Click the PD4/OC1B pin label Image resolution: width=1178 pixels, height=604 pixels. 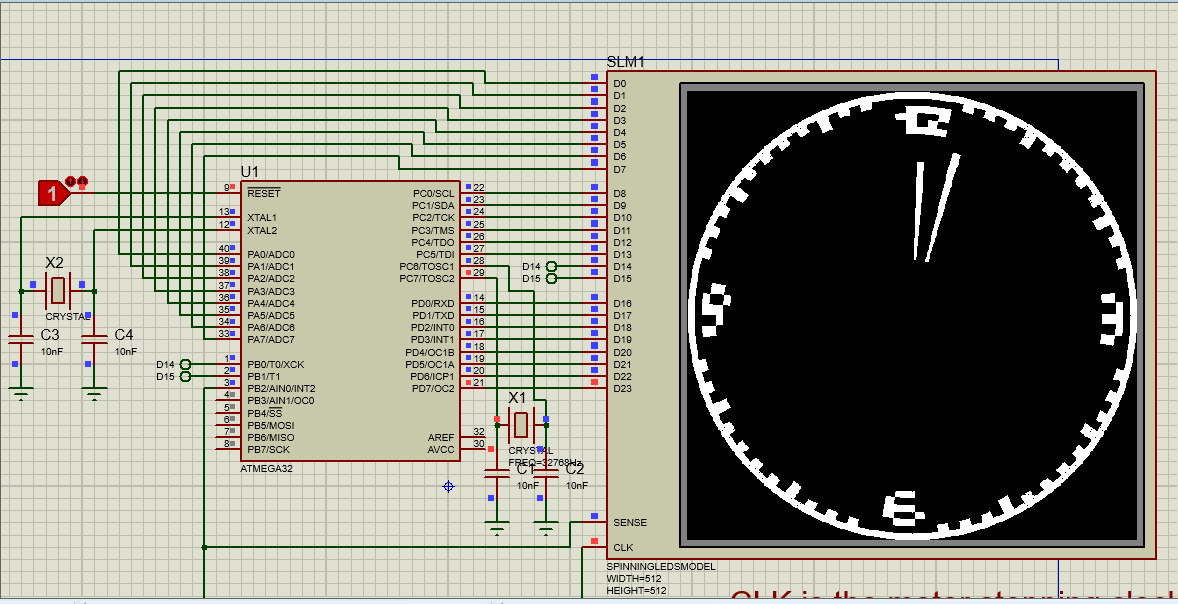pos(430,352)
